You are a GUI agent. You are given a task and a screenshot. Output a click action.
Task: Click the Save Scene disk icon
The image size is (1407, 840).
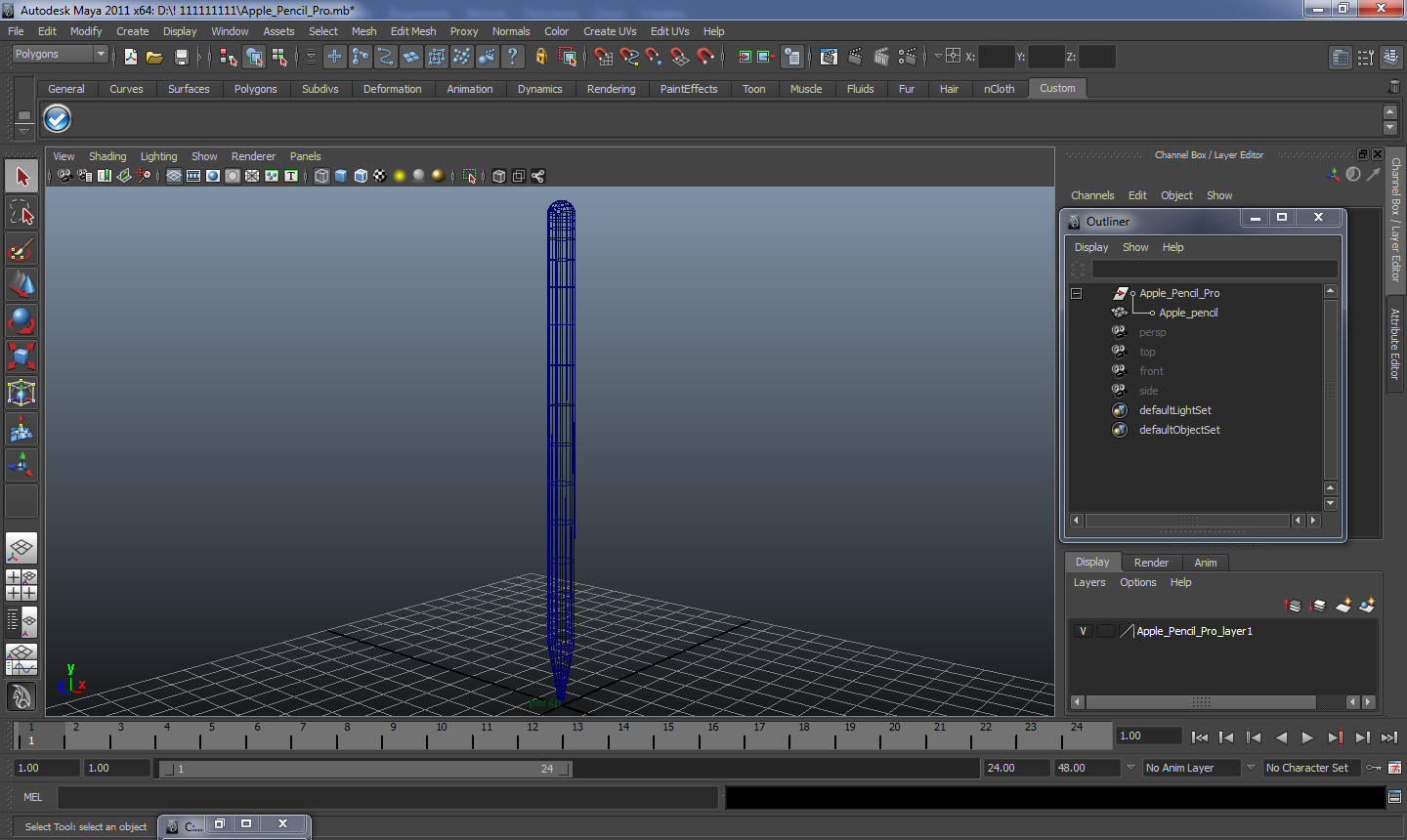point(181,57)
